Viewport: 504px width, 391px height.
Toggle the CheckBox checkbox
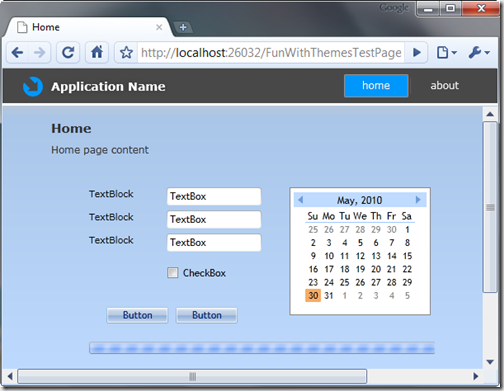click(173, 273)
